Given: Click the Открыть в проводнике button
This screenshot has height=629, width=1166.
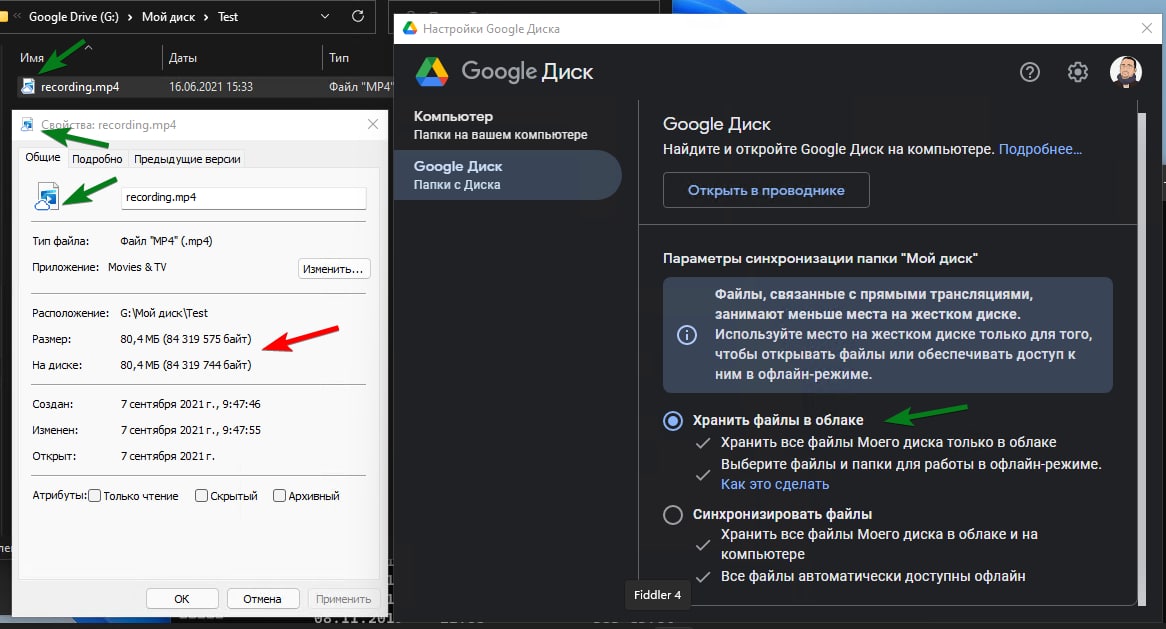Looking at the screenshot, I should pyautogui.click(x=766, y=190).
